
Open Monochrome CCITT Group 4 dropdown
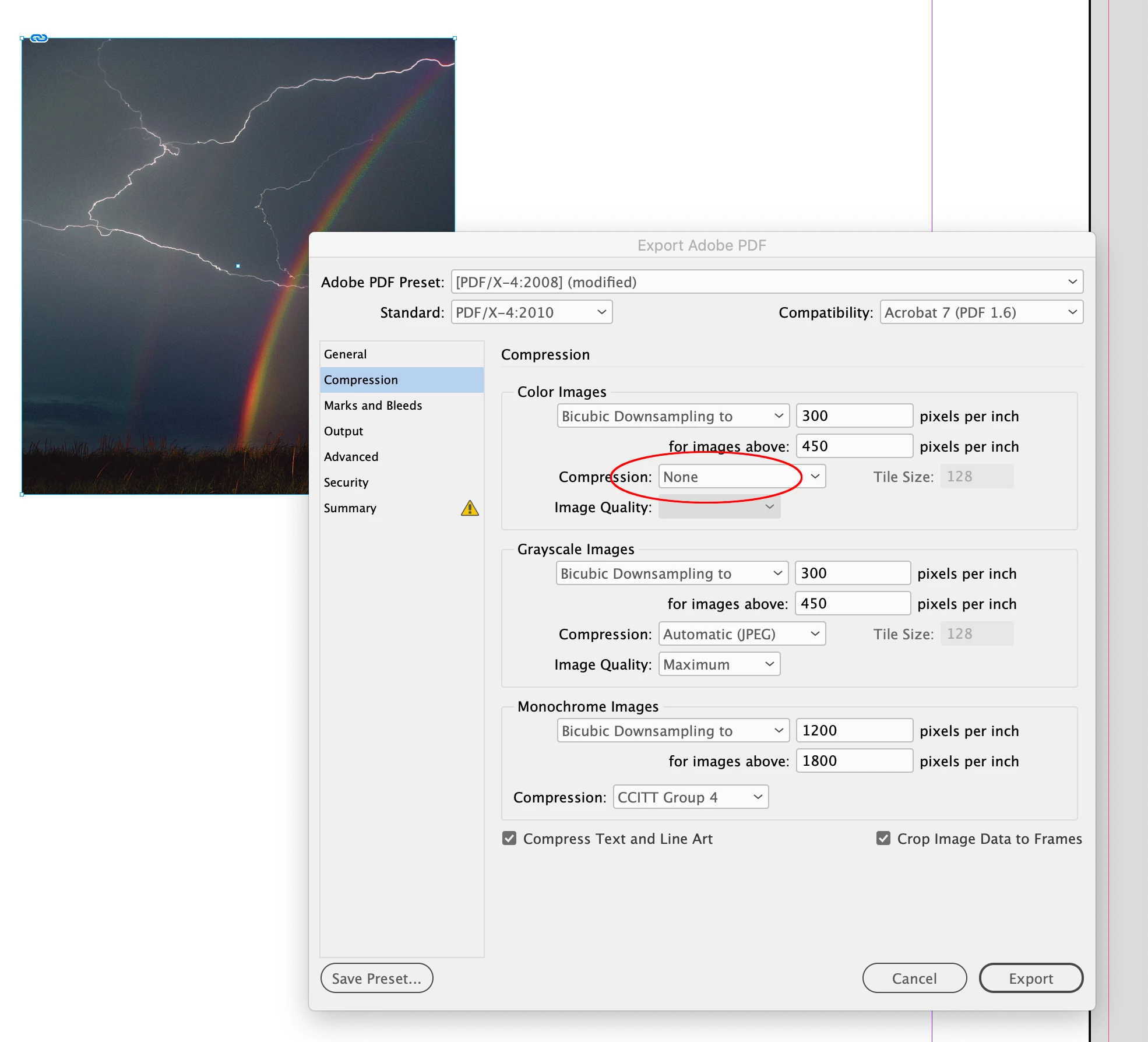click(691, 797)
